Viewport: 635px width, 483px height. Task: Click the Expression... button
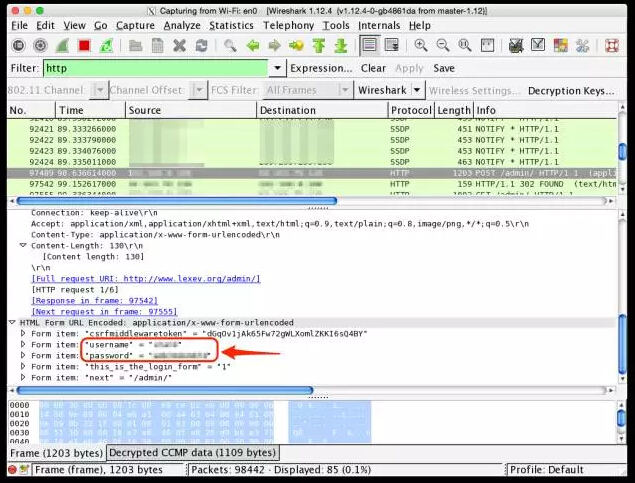pyautogui.click(x=321, y=68)
